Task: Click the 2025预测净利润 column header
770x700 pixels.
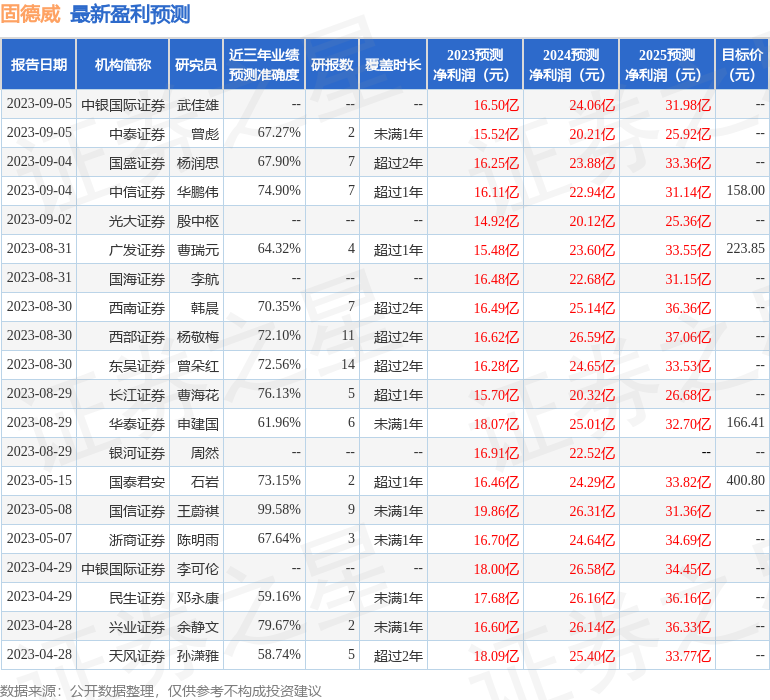Action: [667, 65]
